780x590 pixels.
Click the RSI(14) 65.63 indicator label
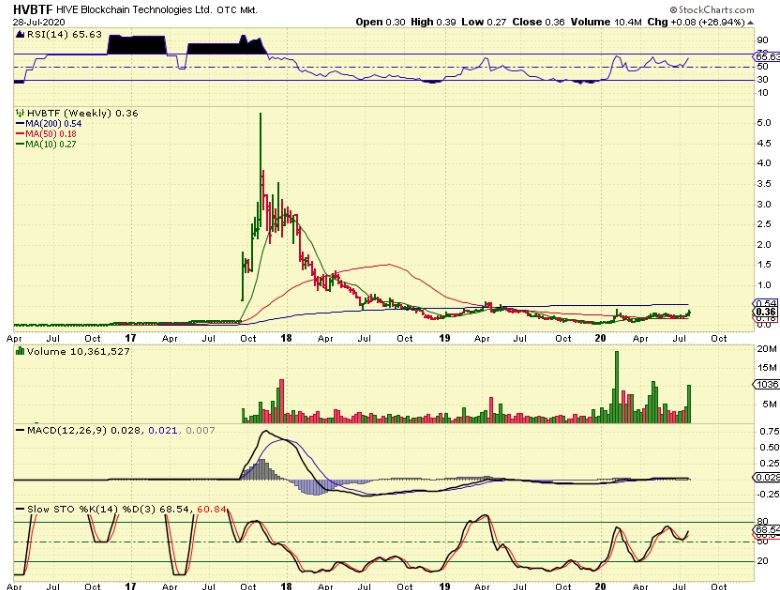pyautogui.click(x=64, y=34)
